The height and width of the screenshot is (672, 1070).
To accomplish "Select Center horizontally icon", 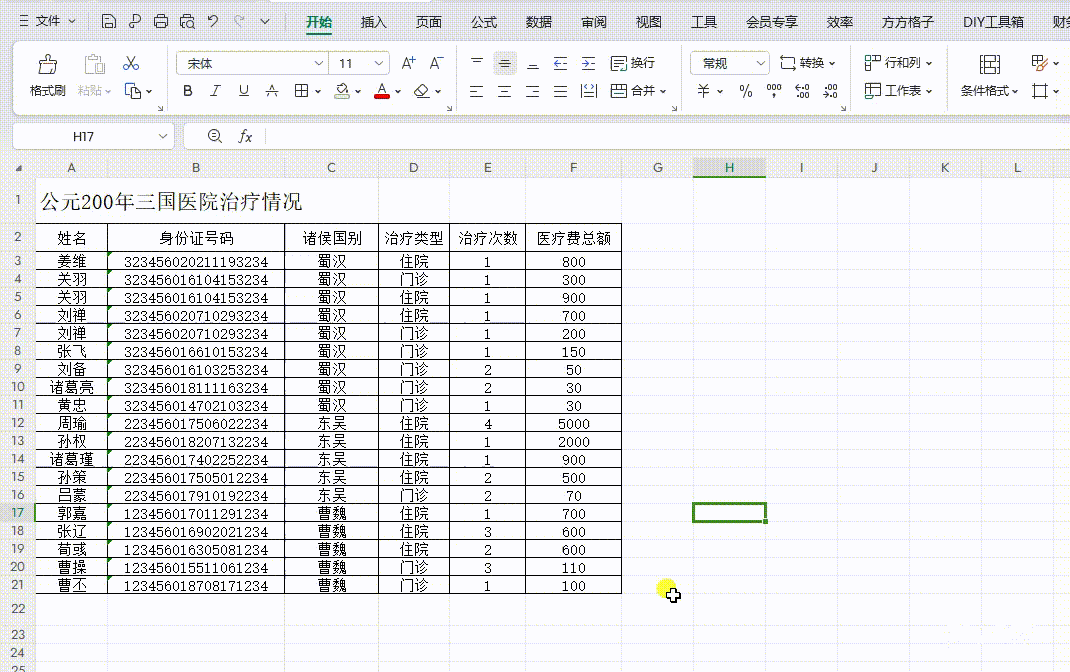I will point(504,91).
